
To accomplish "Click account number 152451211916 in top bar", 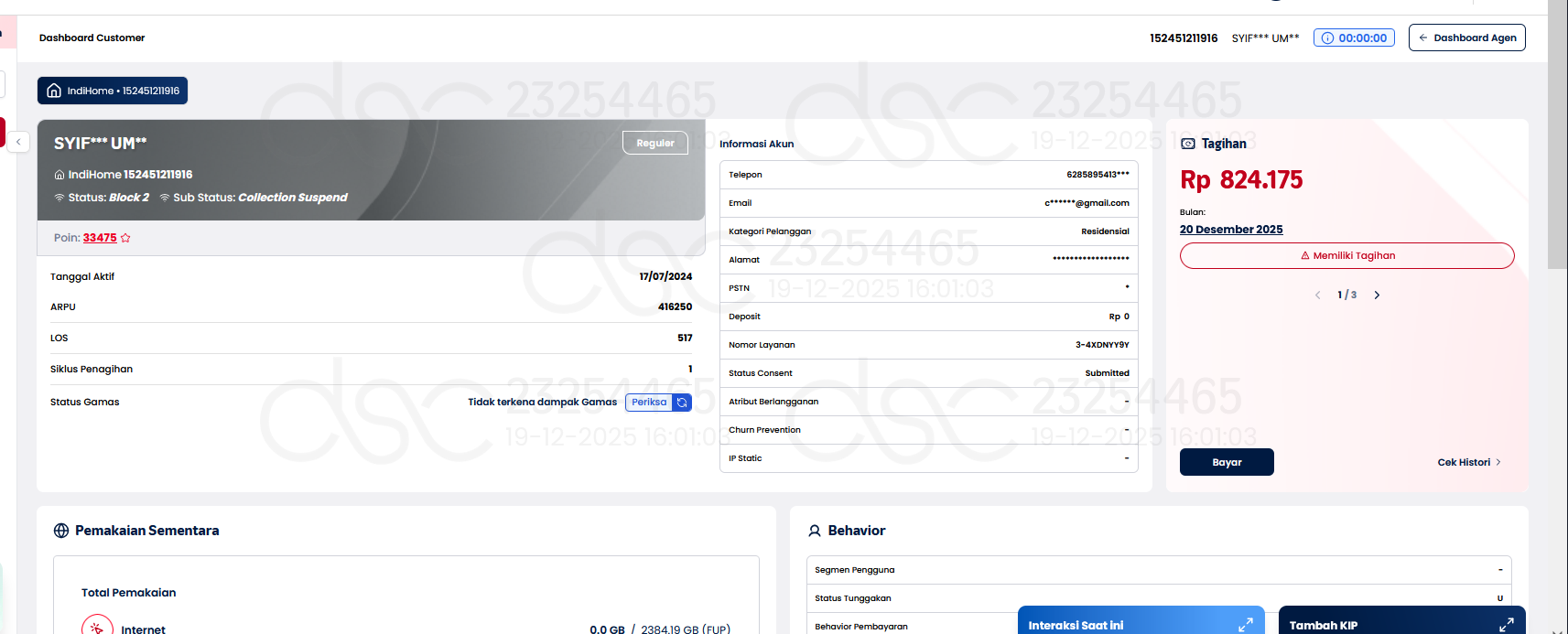I will (x=1184, y=38).
